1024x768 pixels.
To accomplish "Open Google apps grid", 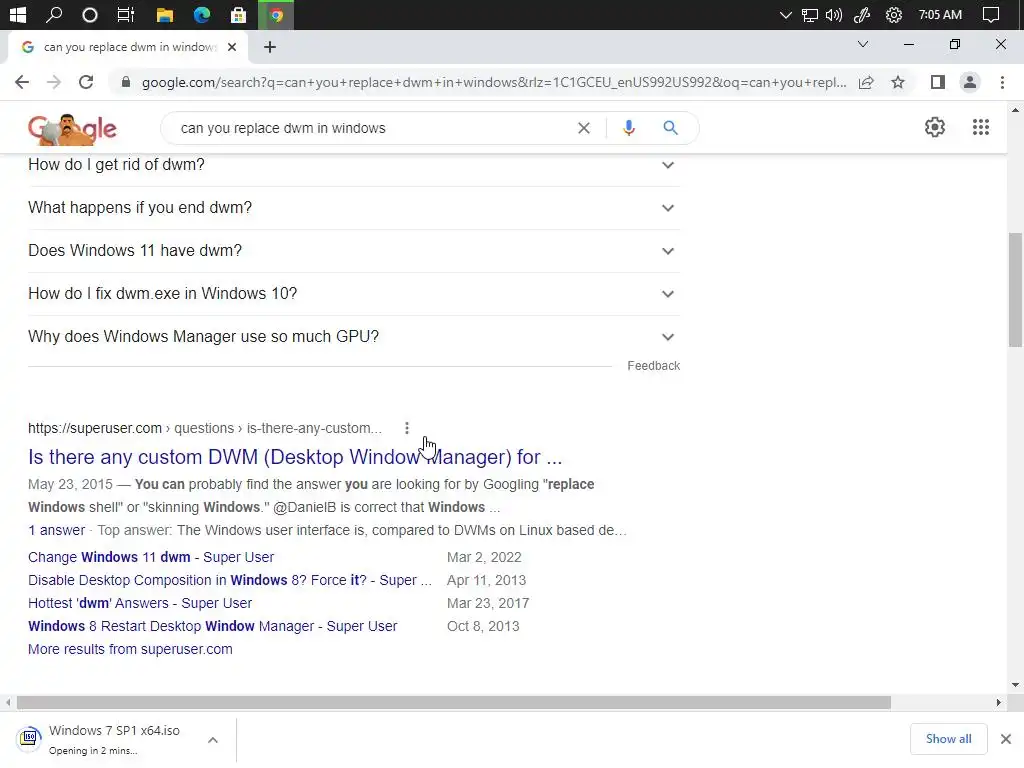I will [x=981, y=127].
